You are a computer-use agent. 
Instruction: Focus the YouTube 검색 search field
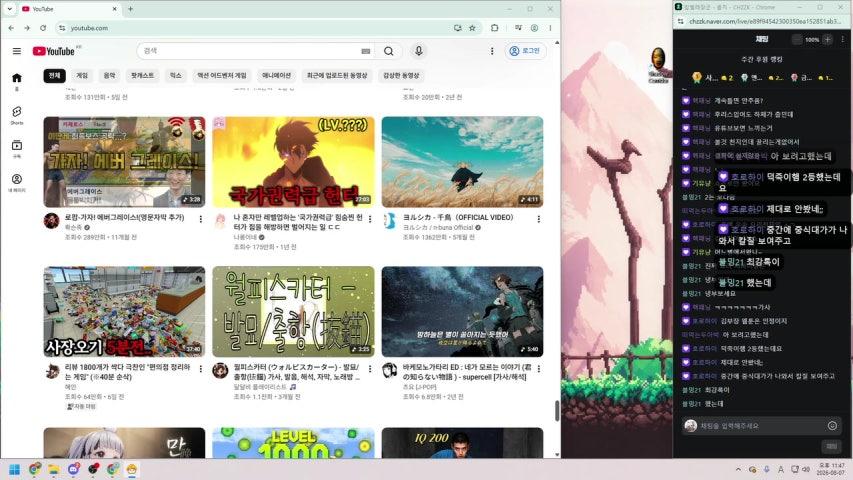coord(249,51)
